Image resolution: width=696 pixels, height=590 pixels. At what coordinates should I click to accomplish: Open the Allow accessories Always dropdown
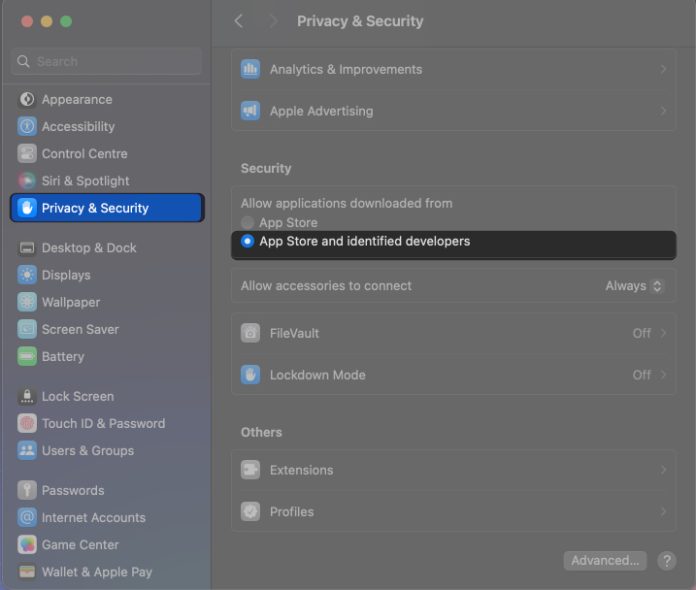pos(634,286)
